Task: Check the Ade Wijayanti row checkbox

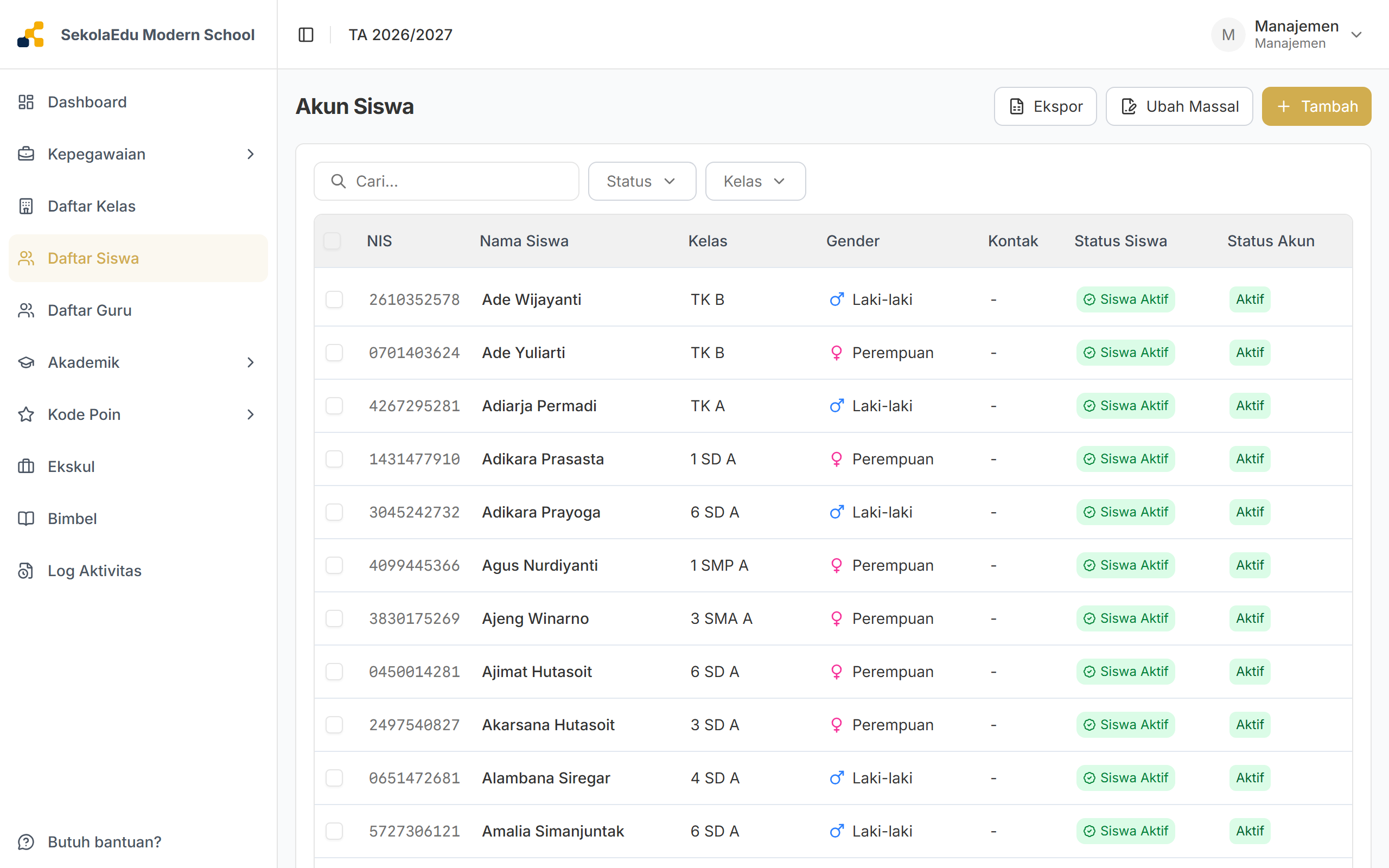Action: point(334,299)
